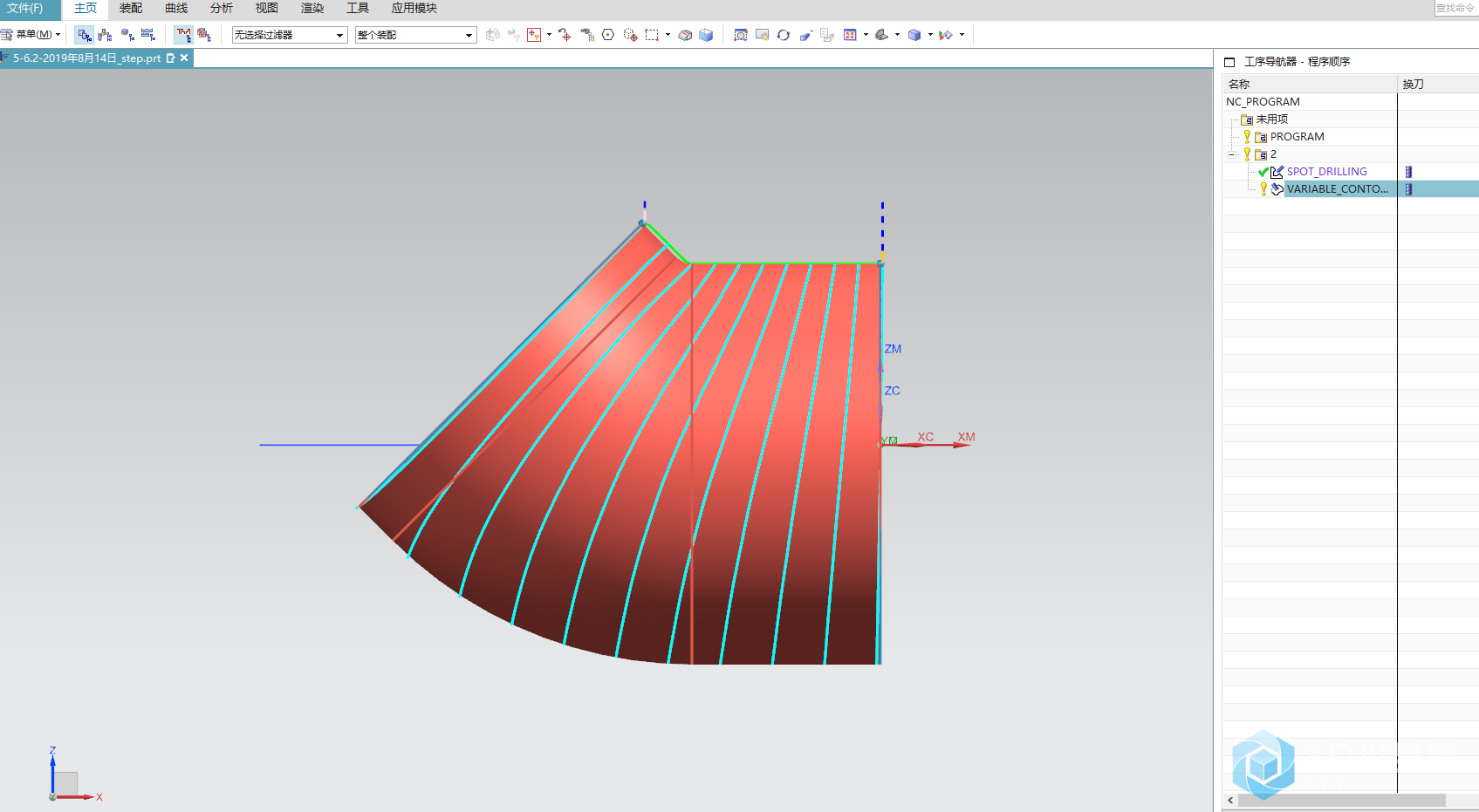
Task: Click yellow exclamation status beside folder 2
Action: click(1247, 154)
